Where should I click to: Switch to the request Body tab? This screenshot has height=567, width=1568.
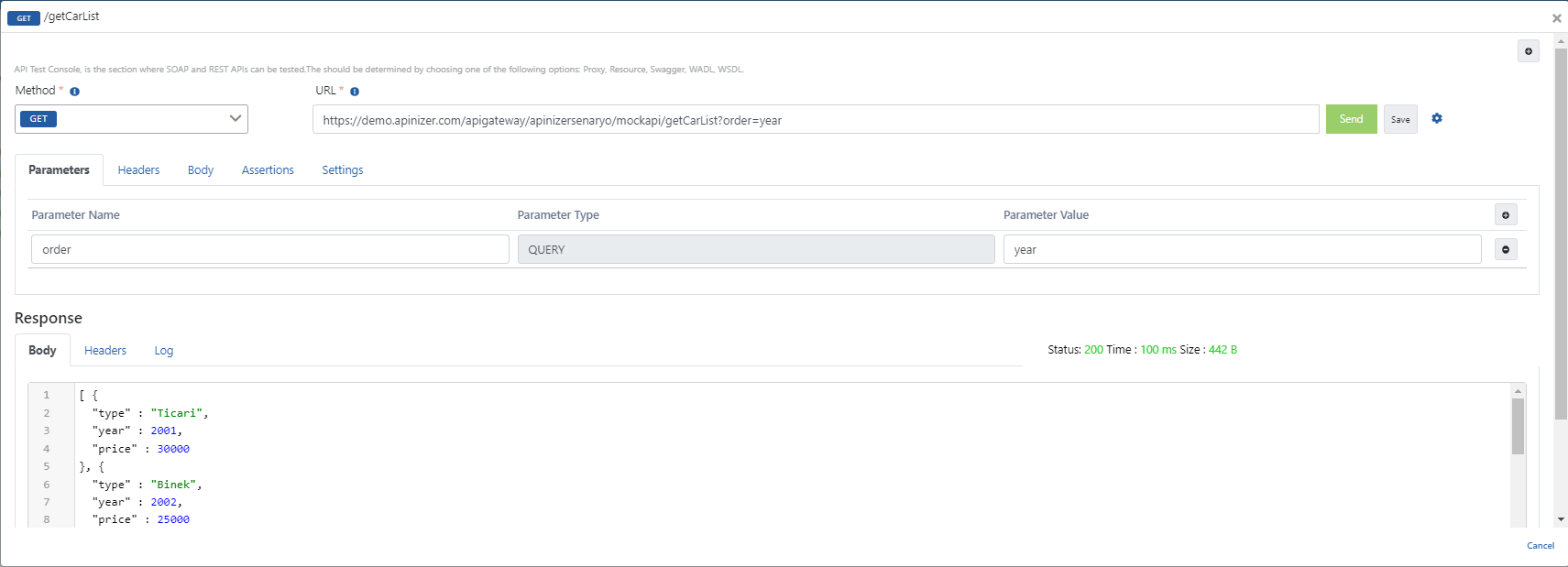click(x=201, y=170)
